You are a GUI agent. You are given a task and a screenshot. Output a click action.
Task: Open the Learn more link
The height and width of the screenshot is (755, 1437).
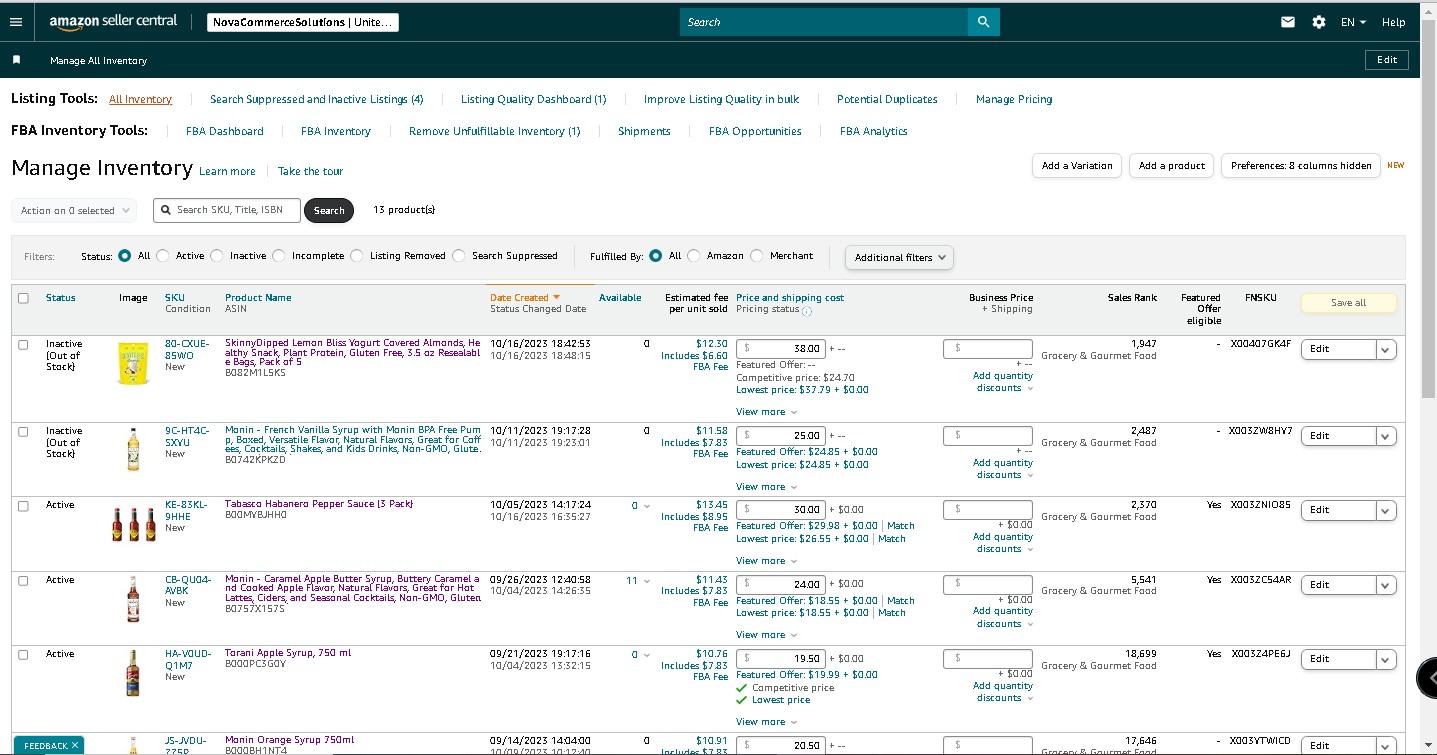pos(227,171)
